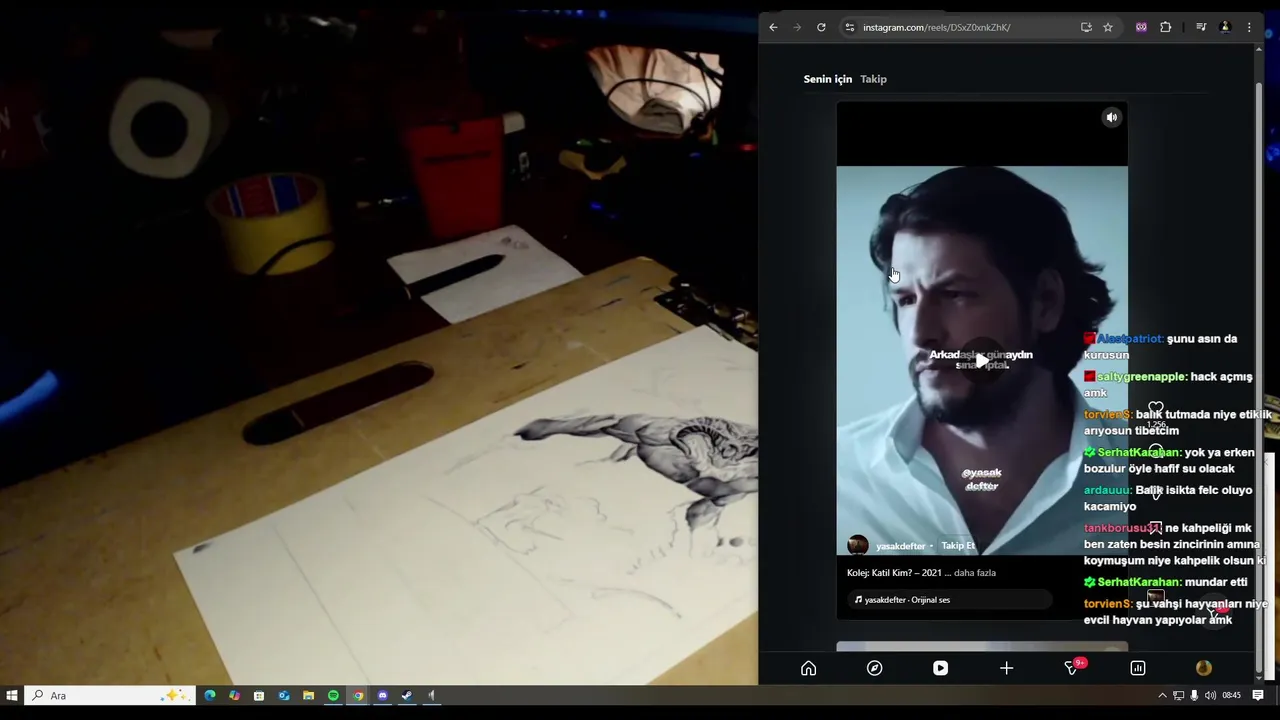Open Instagram explore compass
Viewport: 1280px width, 720px height.
point(874,668)
